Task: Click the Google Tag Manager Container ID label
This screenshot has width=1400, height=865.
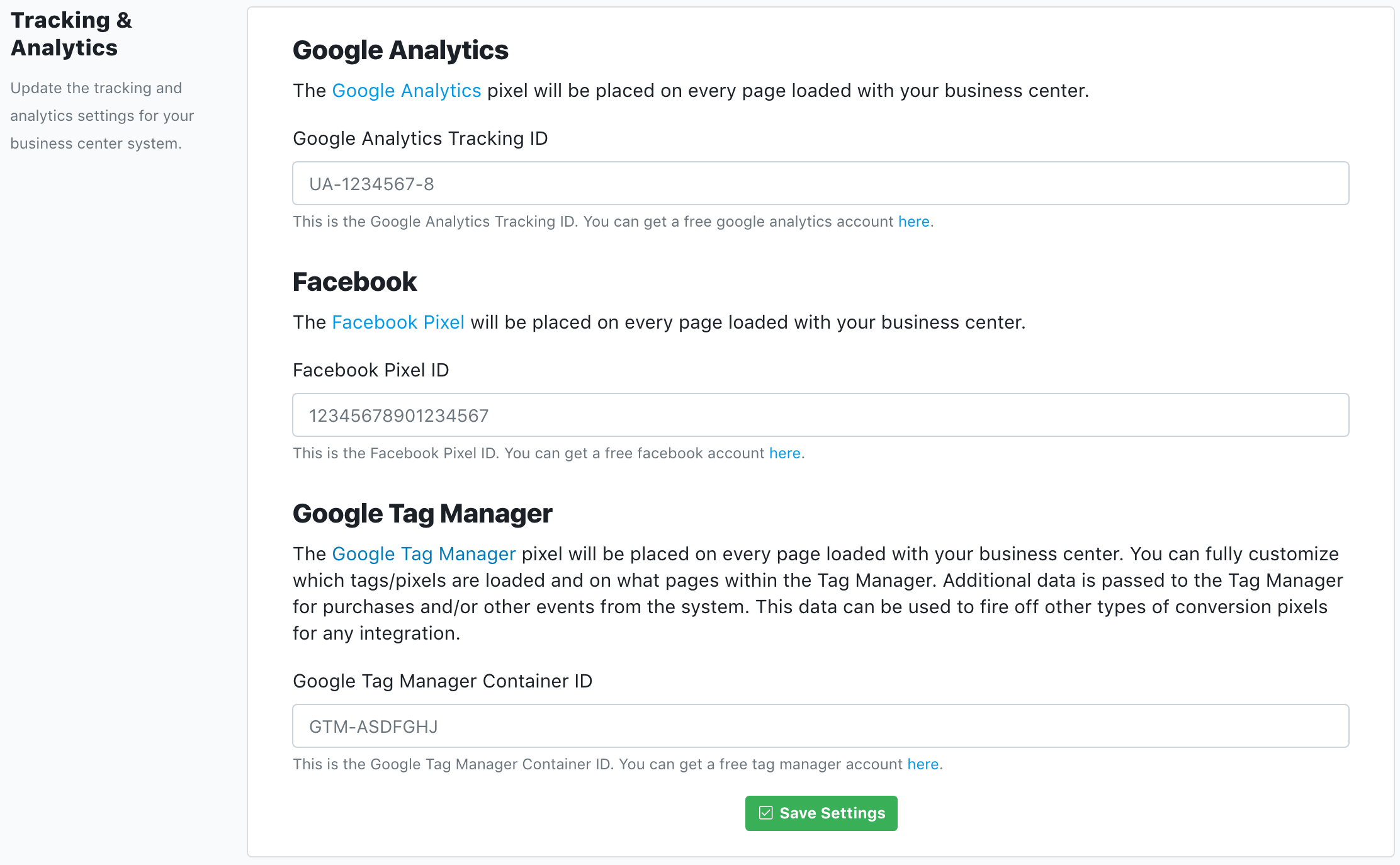Action: click(443, 681)
